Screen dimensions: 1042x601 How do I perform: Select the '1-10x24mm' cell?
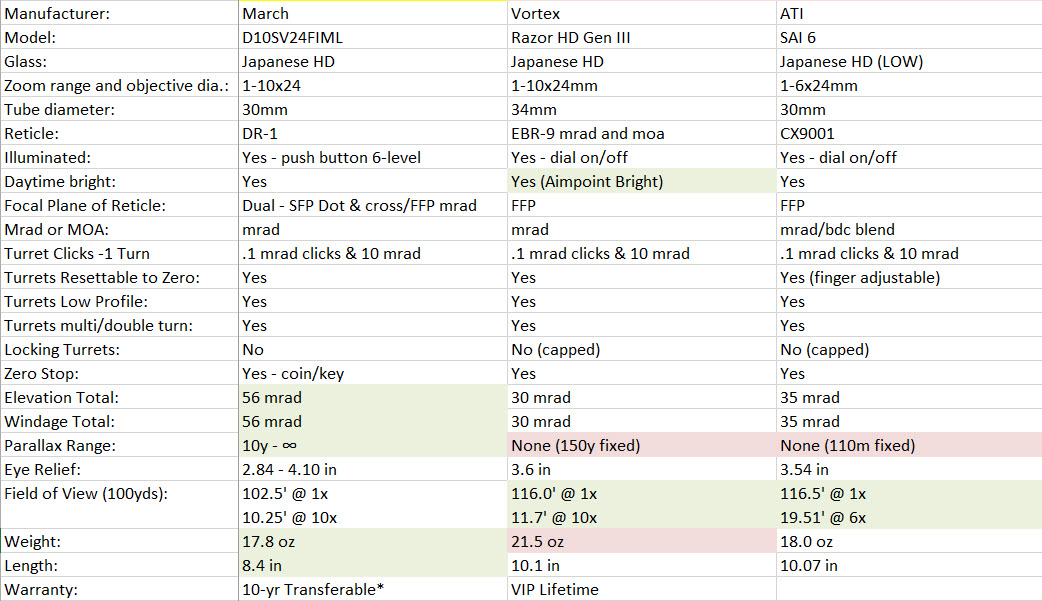(642, 85)
